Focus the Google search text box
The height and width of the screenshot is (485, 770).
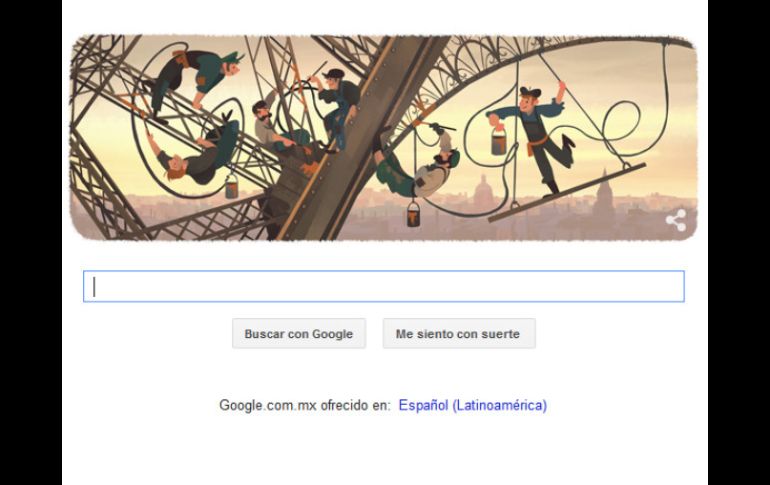point(384,286)
